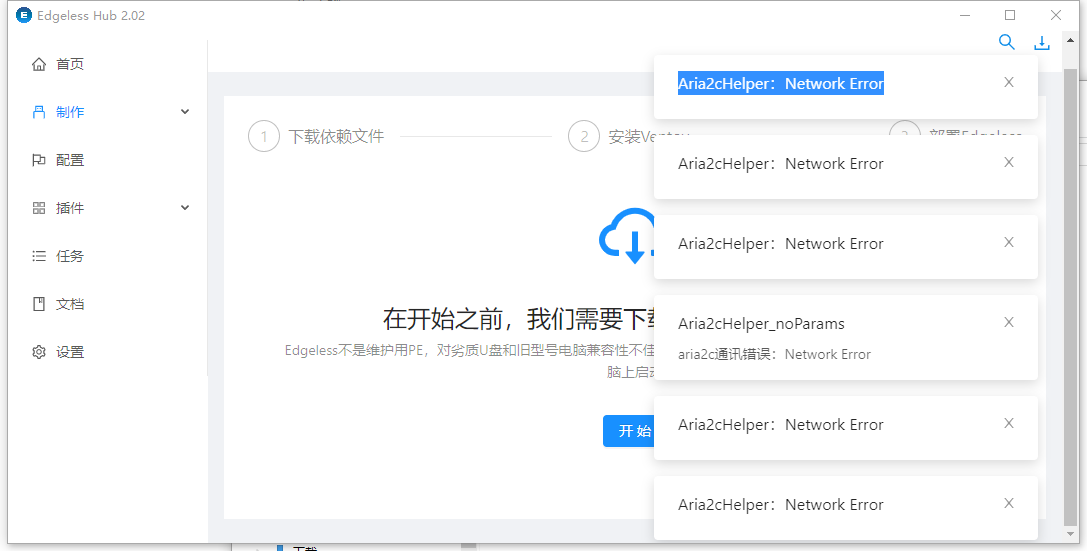Dismiss the fifth Aria2cHelper Network Error notification
1087x551 pixels.
1009,423
